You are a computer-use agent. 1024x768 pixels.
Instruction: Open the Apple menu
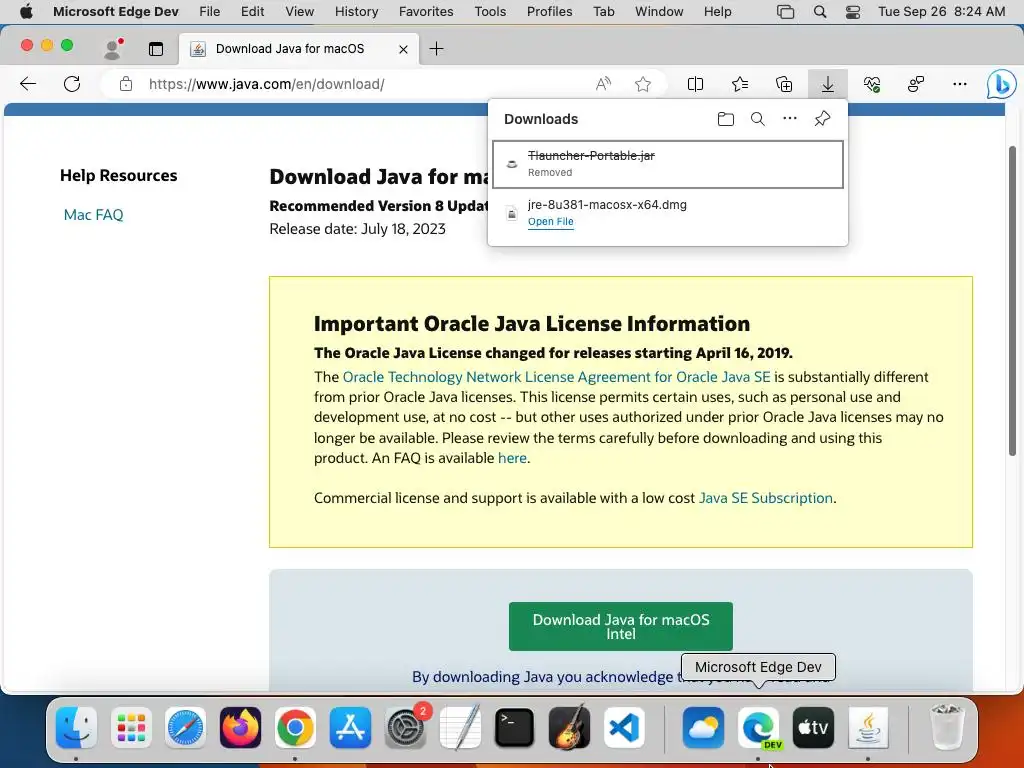[26, 11]
